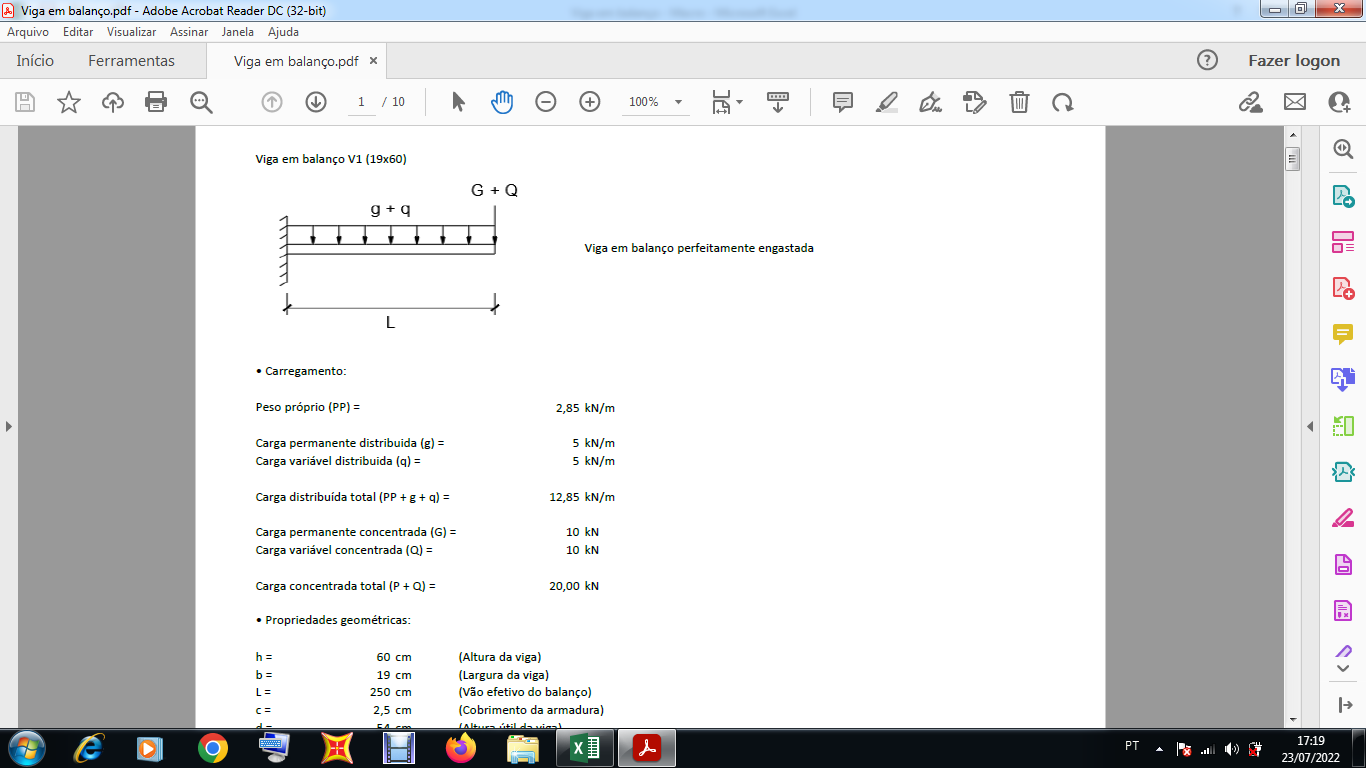Click scrollbar down arrow
Image resolution: width=1366 pixels, height=768 pixels.
click(x=1292, y=719)
